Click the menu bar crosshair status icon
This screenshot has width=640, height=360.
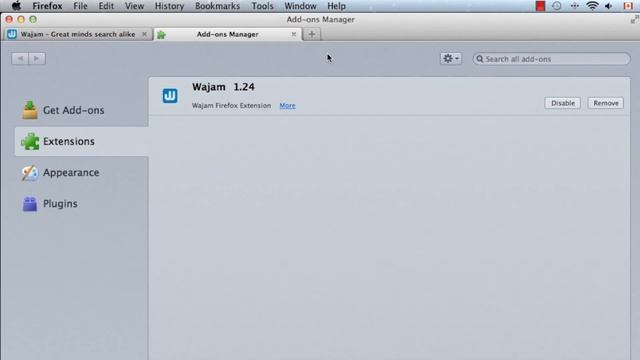(575, 6)
